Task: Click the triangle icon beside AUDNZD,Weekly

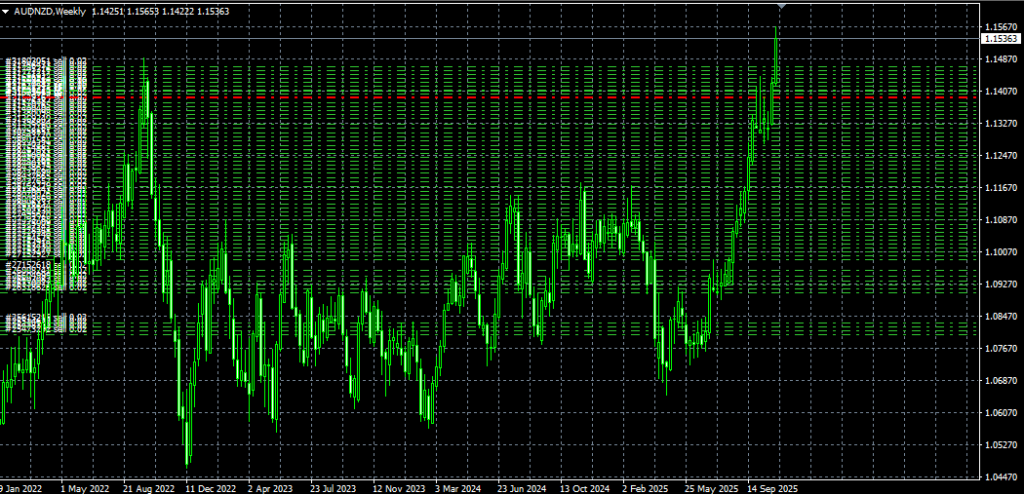Action: click(x=6, y=9)
